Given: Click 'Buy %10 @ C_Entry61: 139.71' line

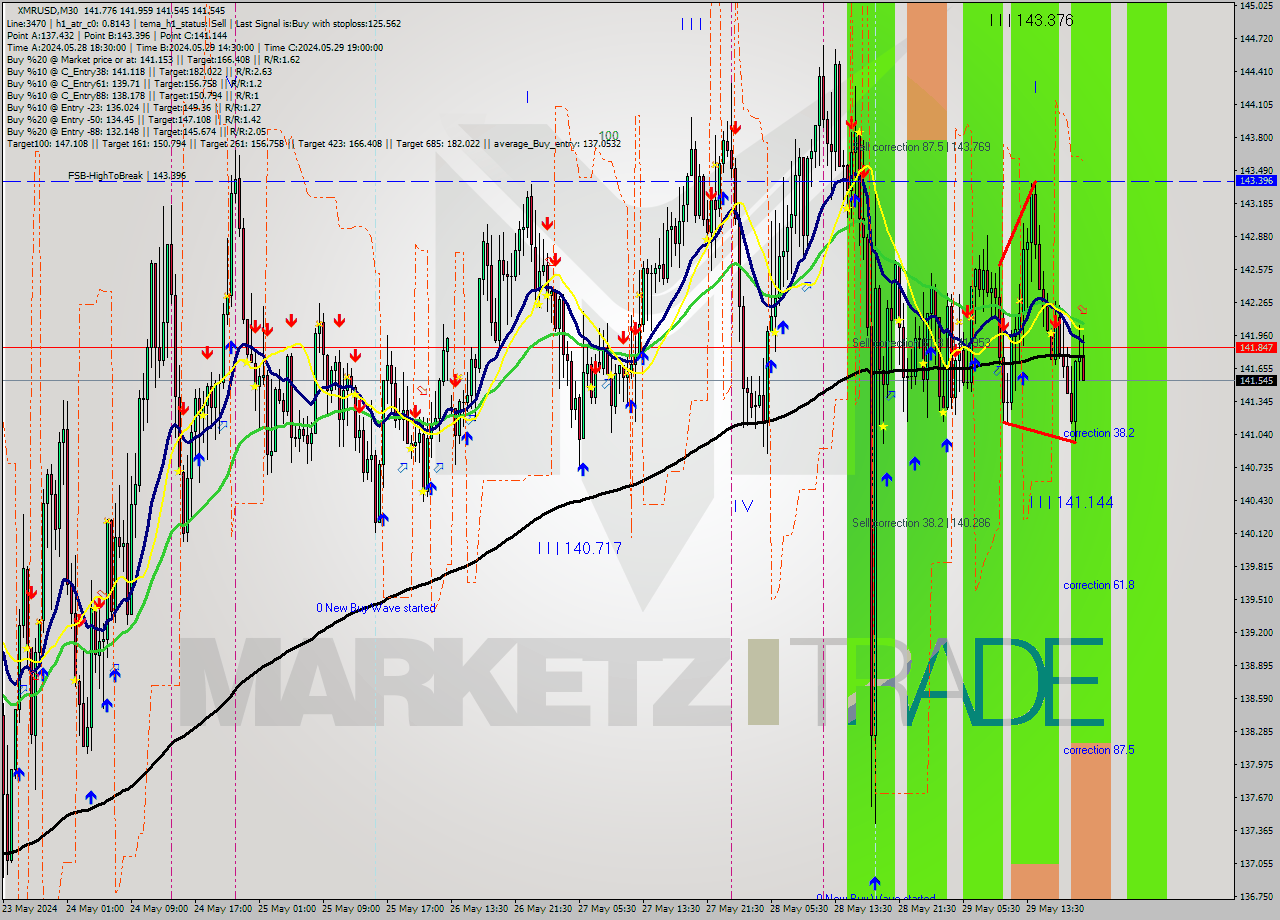Looking at the screenshot, I should pos(134,83).
